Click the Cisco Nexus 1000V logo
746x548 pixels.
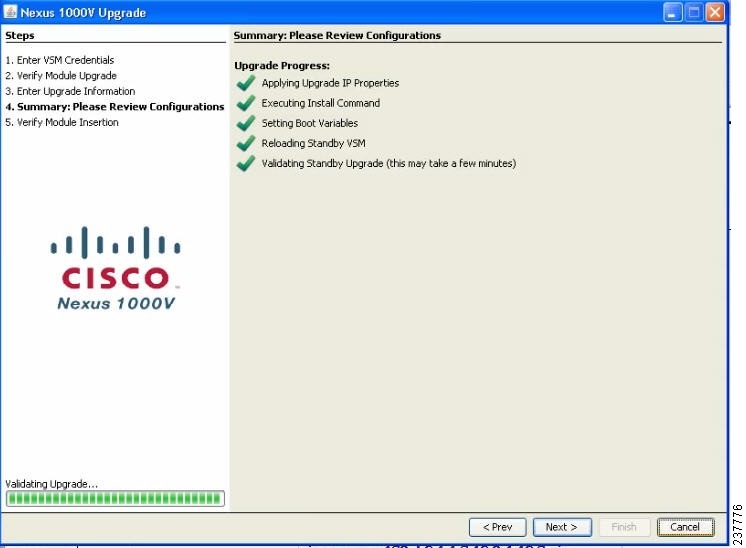coord(116,269)
